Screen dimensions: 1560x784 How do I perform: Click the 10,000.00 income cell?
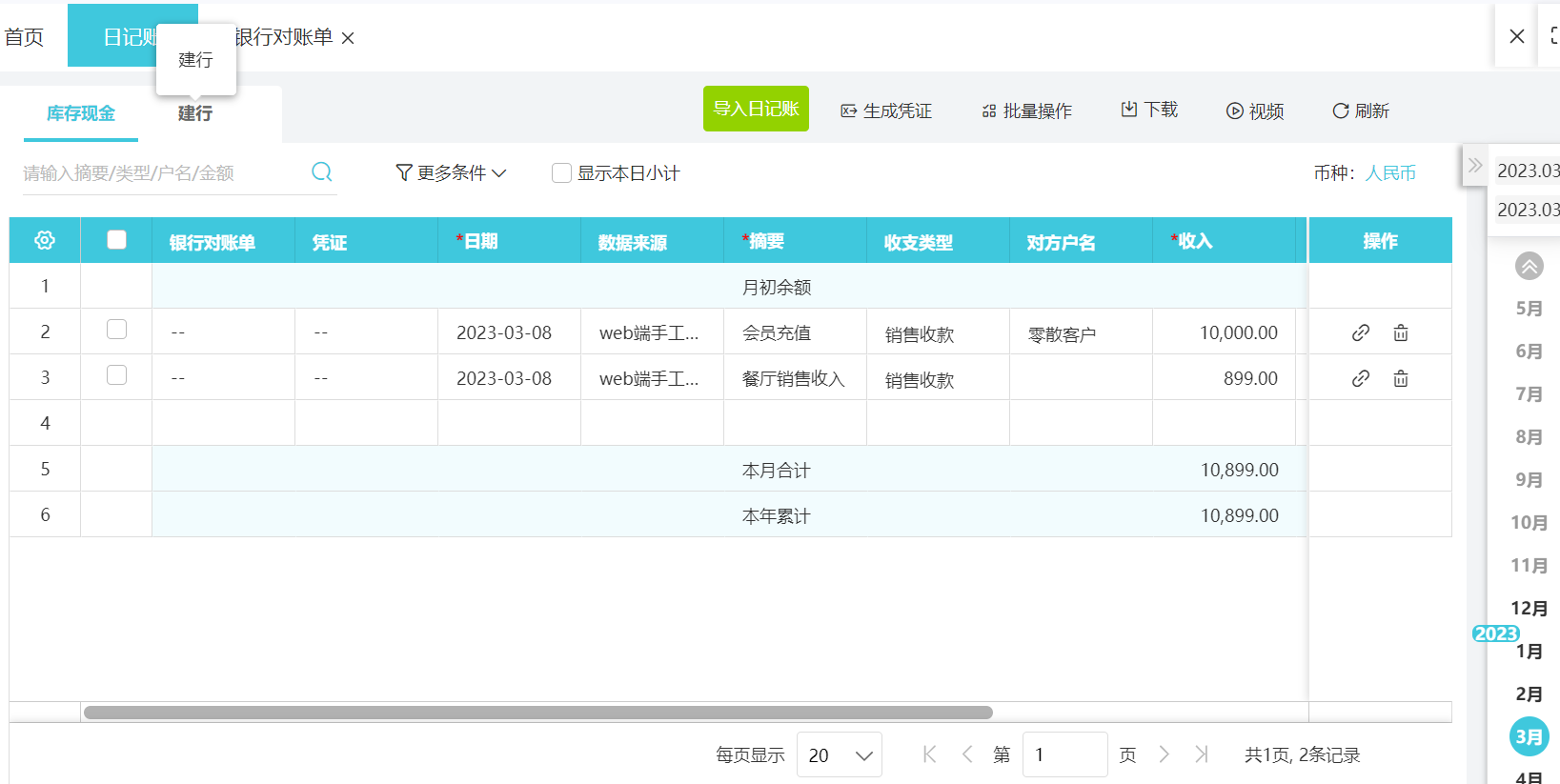pyautogui.click(x=1225, y=332)
